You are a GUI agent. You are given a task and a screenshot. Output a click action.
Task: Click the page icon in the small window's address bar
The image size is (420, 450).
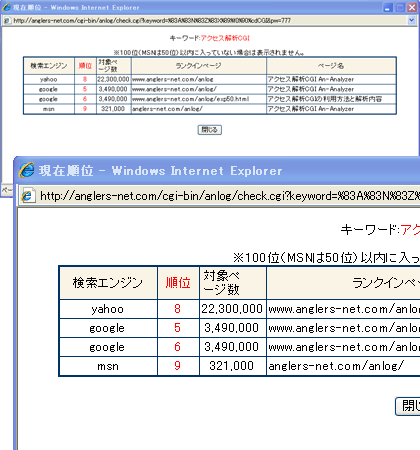(x=7, y=21)
